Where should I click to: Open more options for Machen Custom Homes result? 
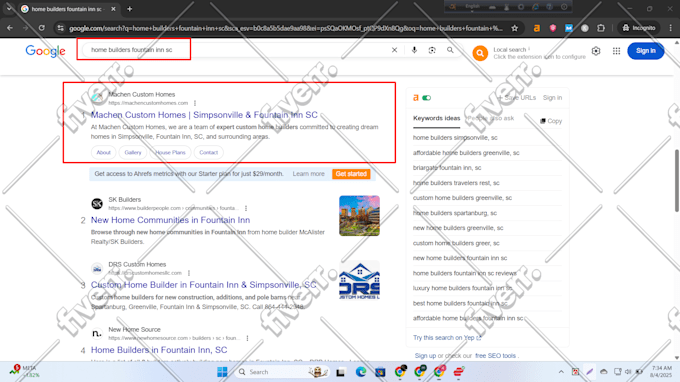(195, 103)
